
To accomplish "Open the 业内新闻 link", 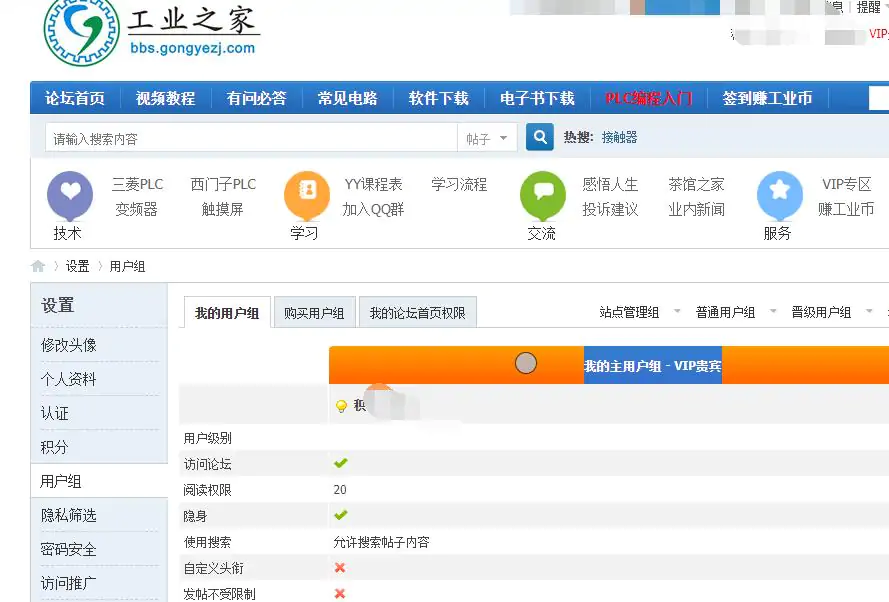I will [696, 209].
